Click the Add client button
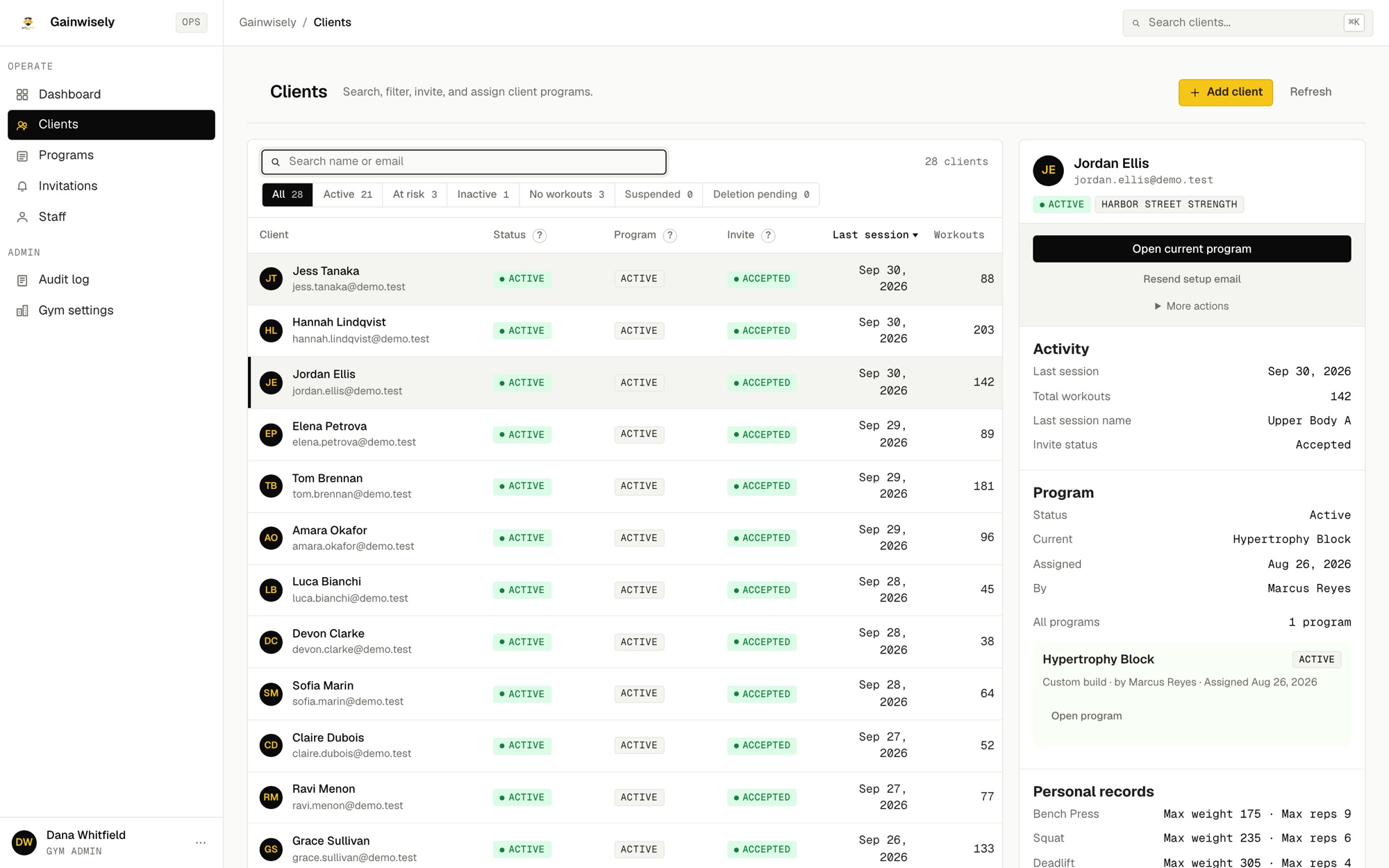 coord(1225,92)
